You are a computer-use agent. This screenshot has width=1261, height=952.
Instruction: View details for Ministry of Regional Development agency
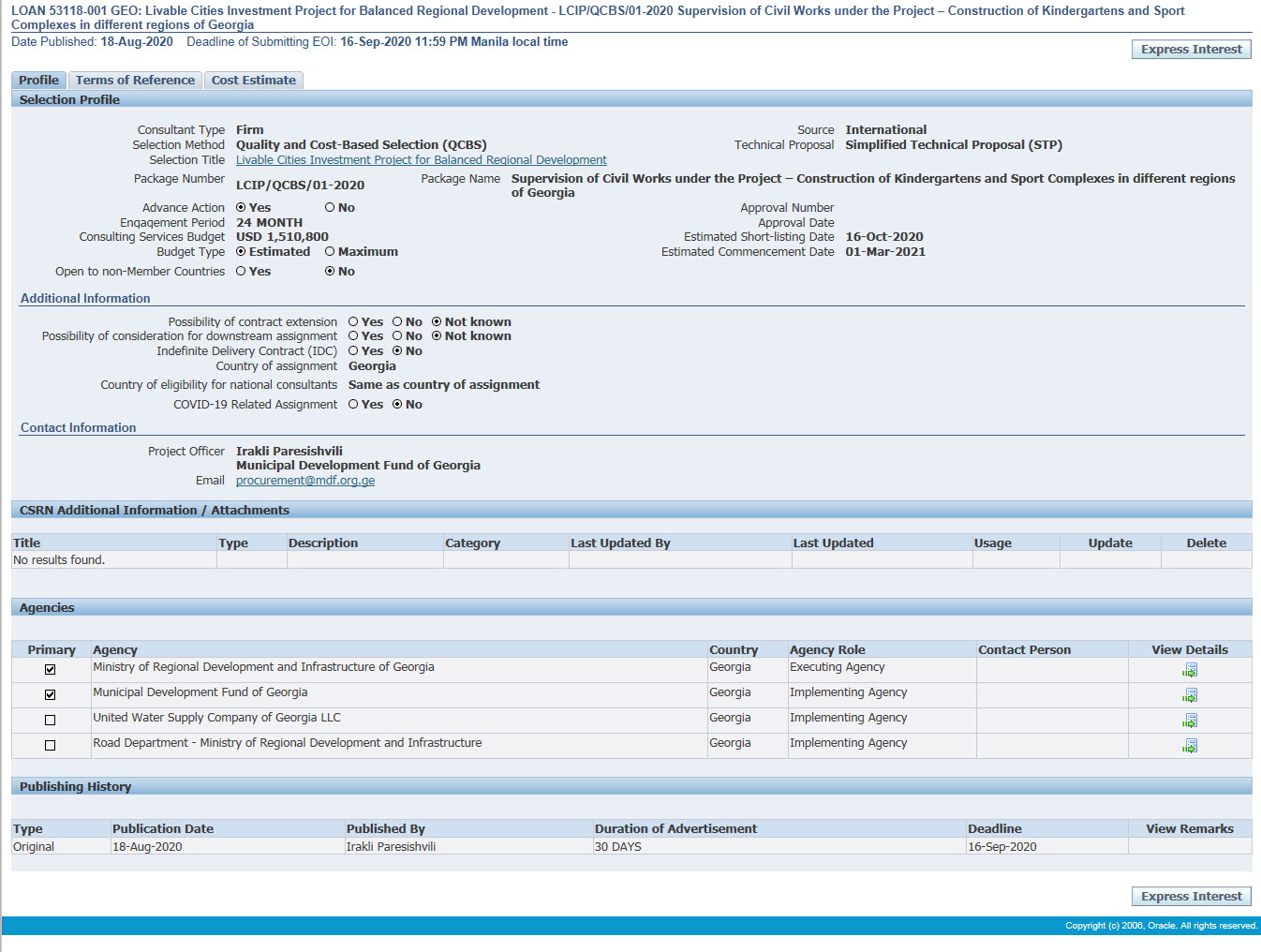pyautogui.click(x=1190, y=670)
